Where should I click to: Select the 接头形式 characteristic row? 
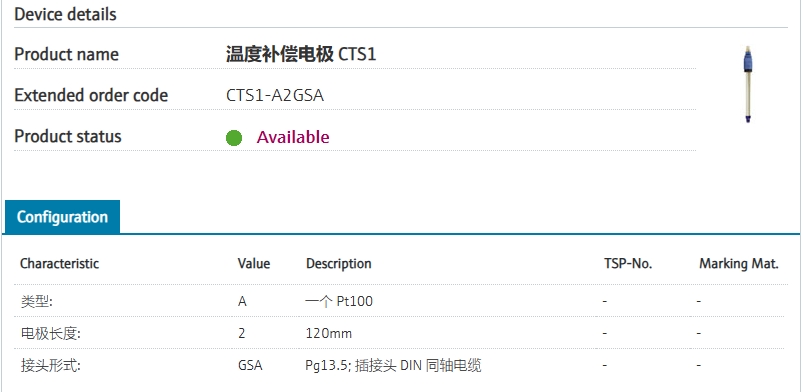point(401,366)
